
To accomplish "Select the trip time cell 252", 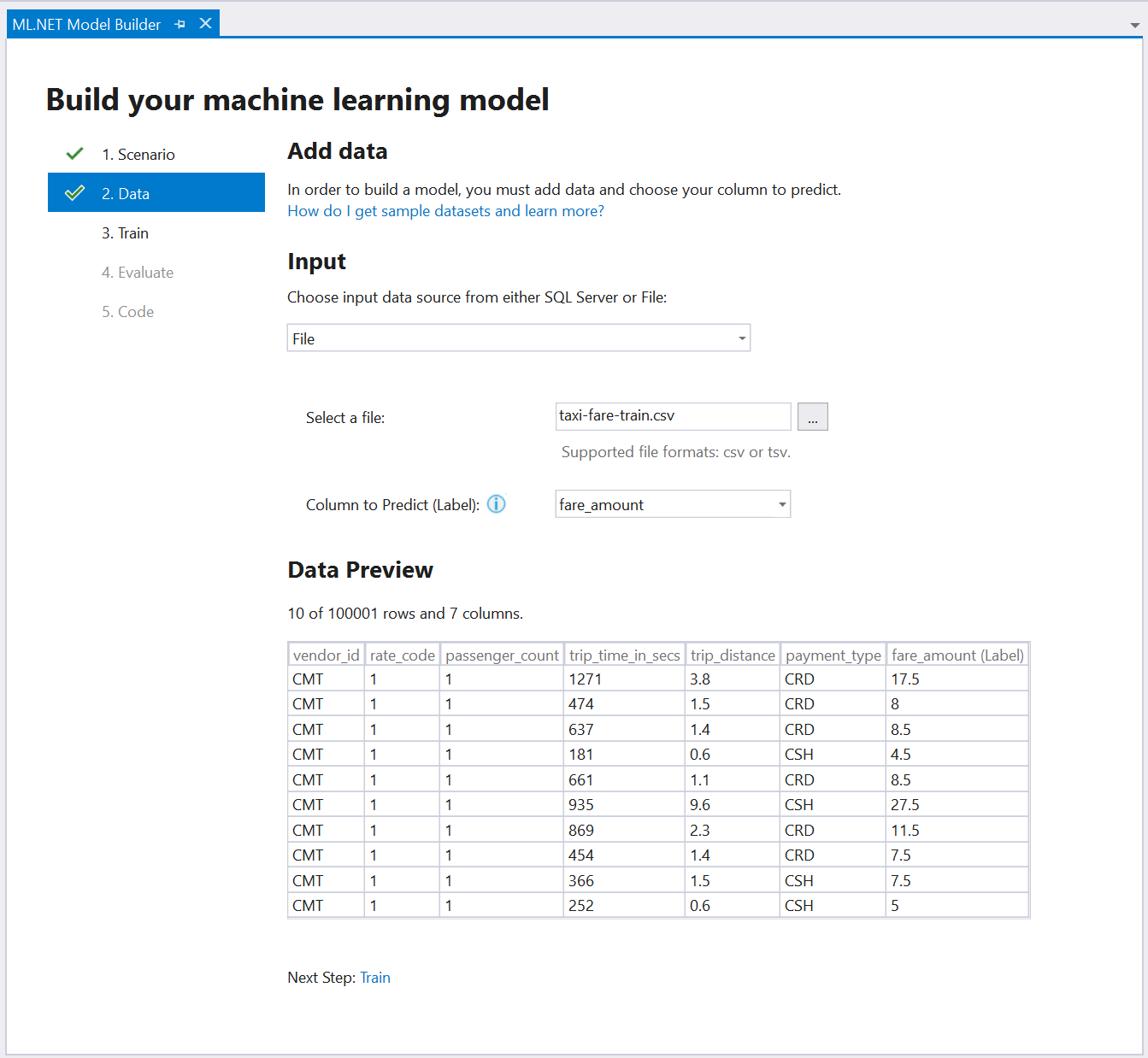I will [624, 906].
